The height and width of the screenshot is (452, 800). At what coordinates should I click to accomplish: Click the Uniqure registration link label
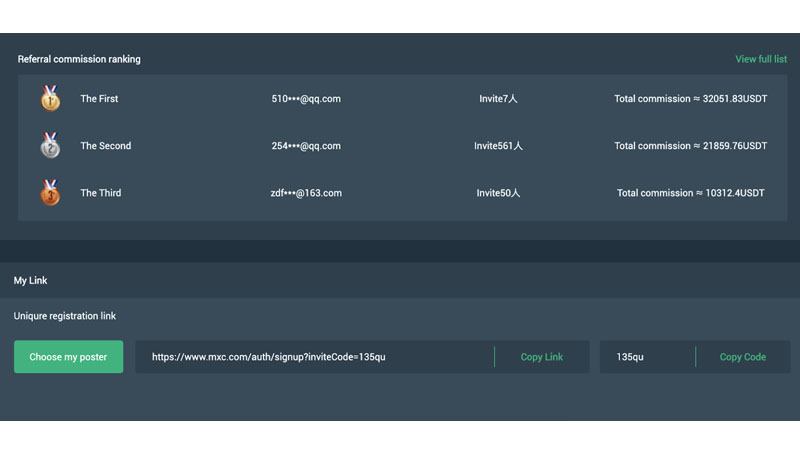tap(65, 316)
